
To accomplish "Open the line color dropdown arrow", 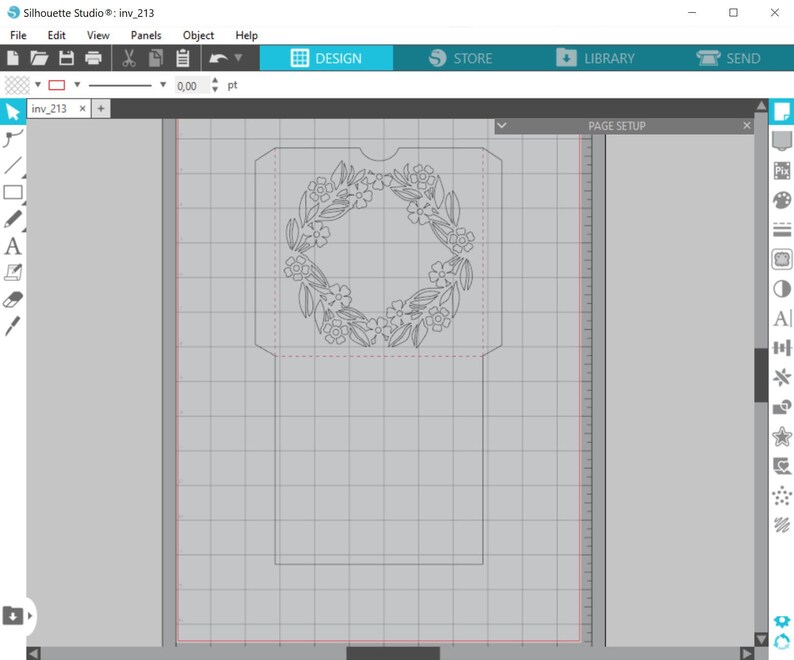I will coord(77,85).
